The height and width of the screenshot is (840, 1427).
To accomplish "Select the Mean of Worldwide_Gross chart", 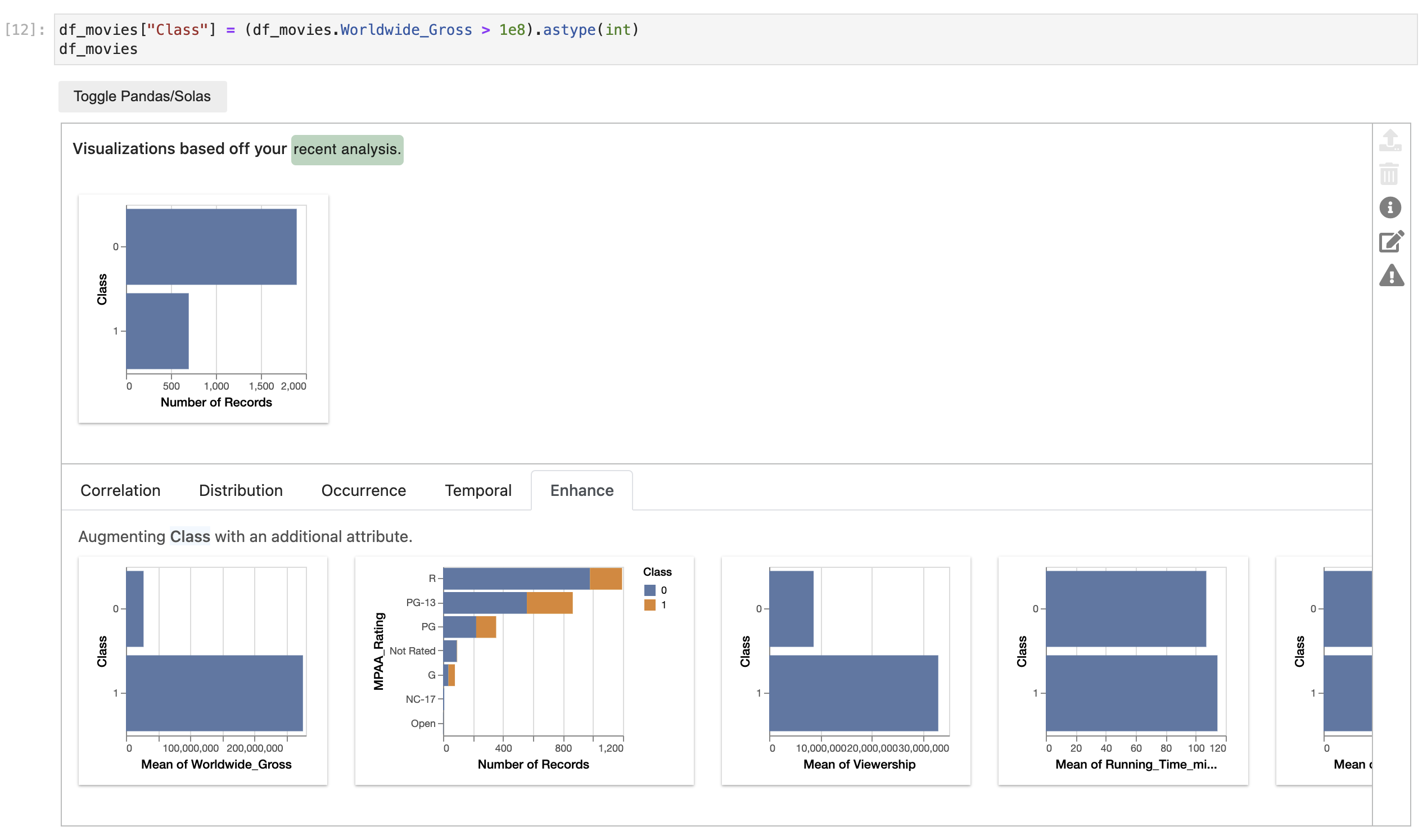I will pos(203,671).
